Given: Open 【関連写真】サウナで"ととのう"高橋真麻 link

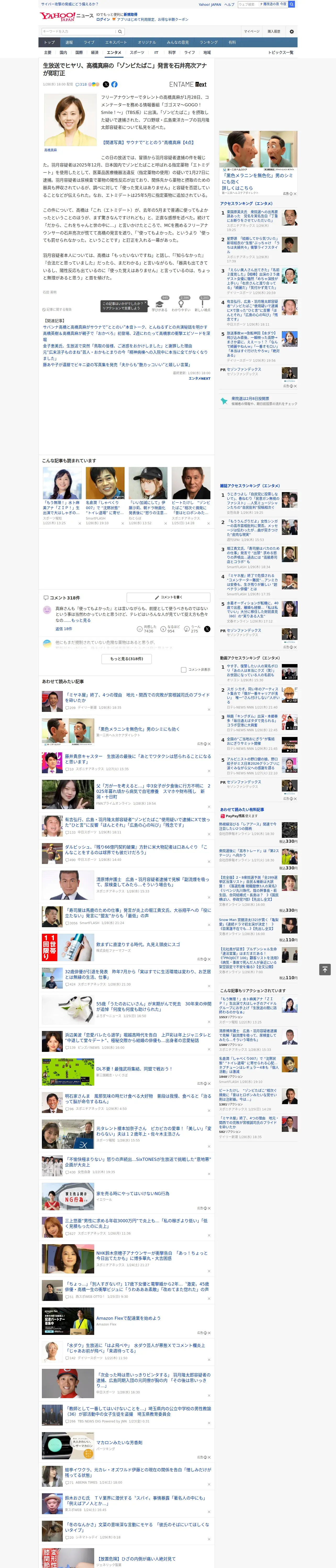Looking at the screenshot, I should tap(148, 142).
